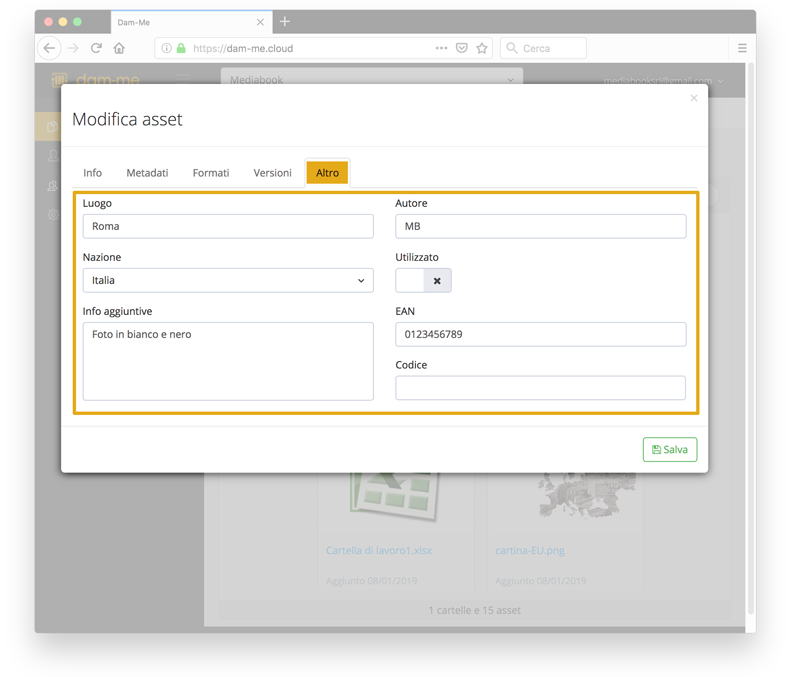
Task: Switch to the Formati tab
Action: coord(211,173)
